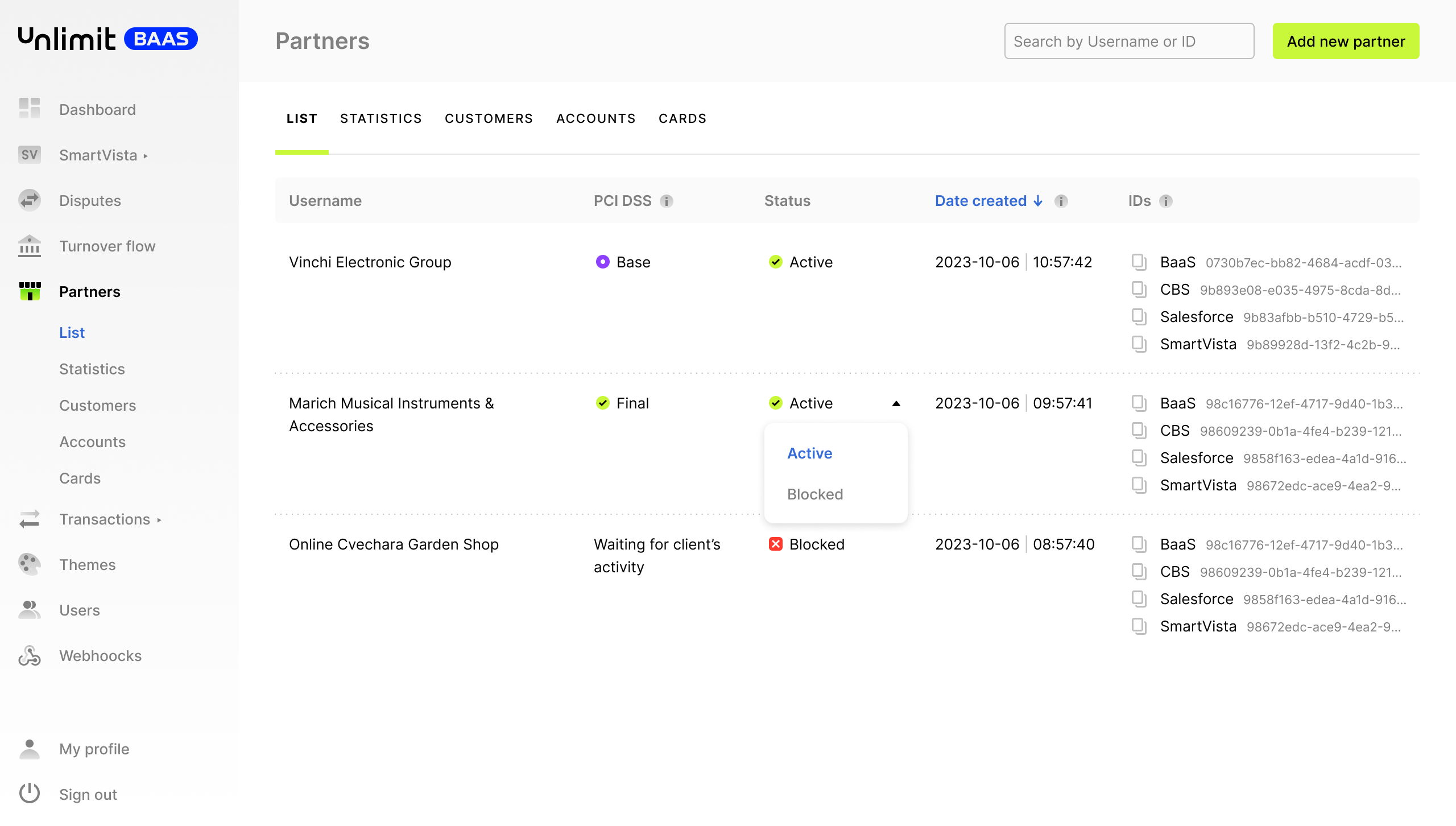1456x826 pixels.
Task: Switch to the CARDS tab
Action: tap(682, 118)
